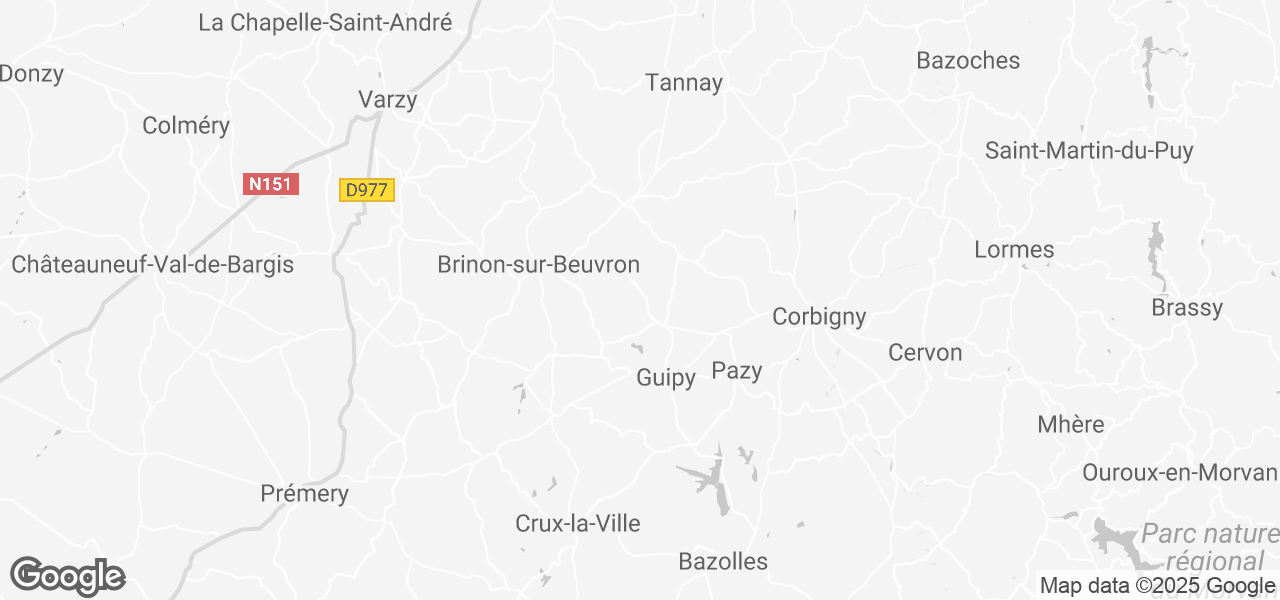Select the Tannay place label
The width and height of the screenshot is (1280, 600).
coord(684,83)
